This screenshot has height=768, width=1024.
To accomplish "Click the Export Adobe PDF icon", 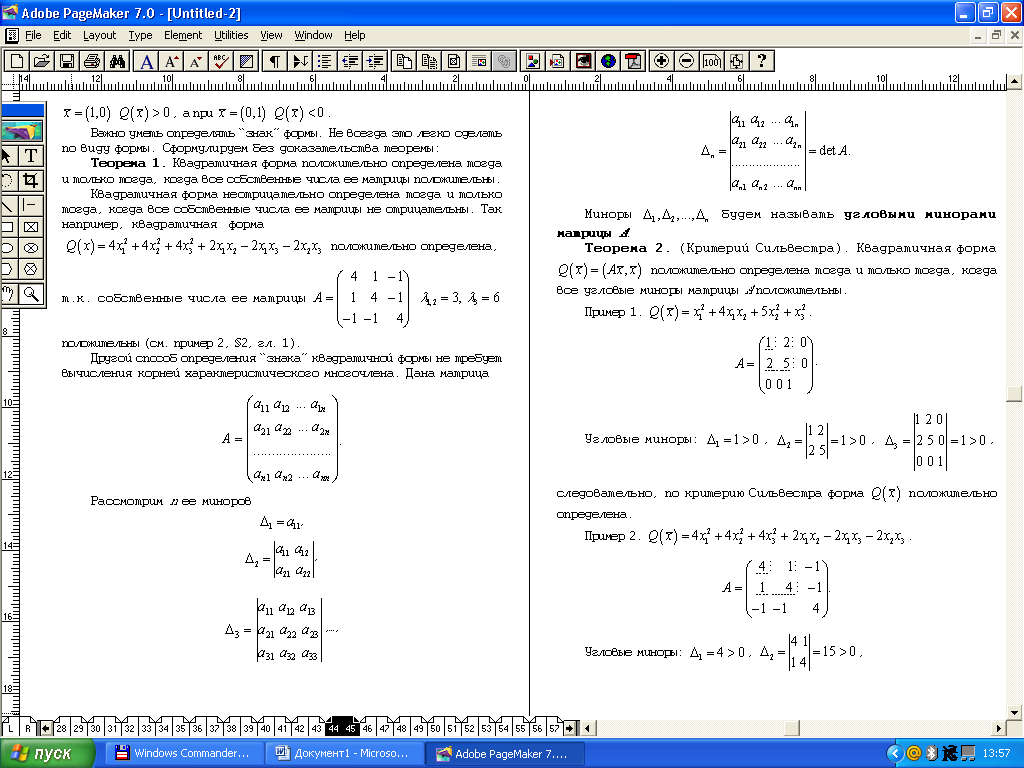I will click(x=633, y=61).
